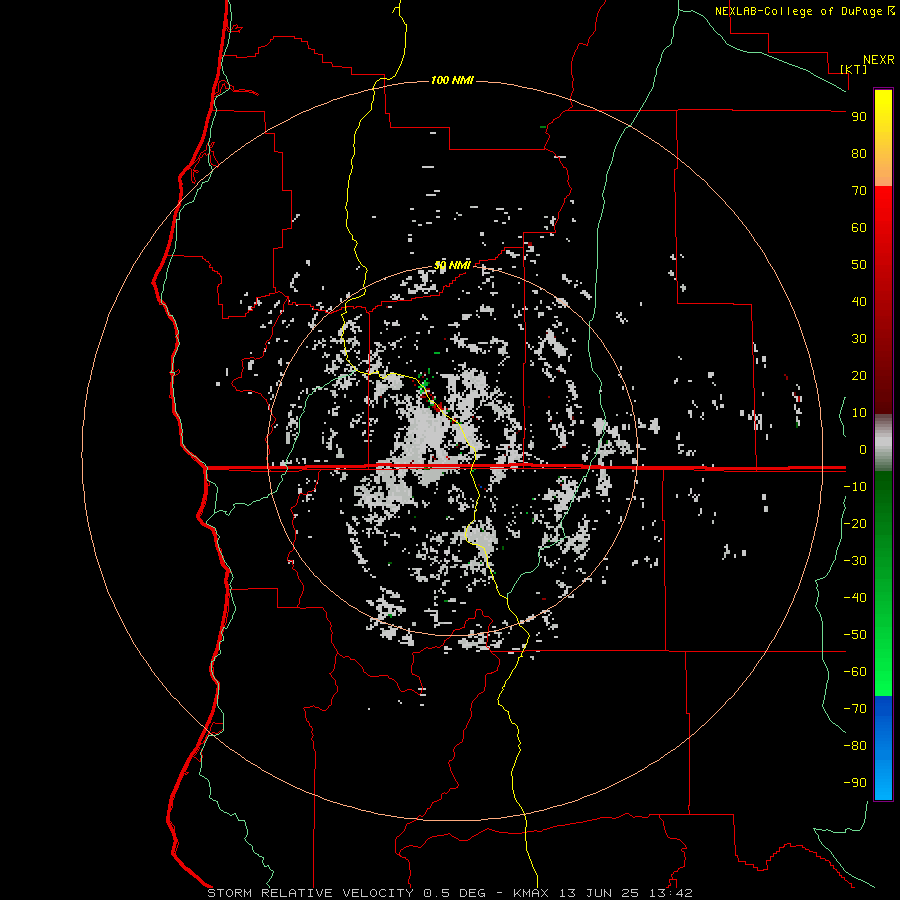The image size is (900, 900).
Task: Click the -90 value on velocity scale
Action: click(x=855, y=783)
